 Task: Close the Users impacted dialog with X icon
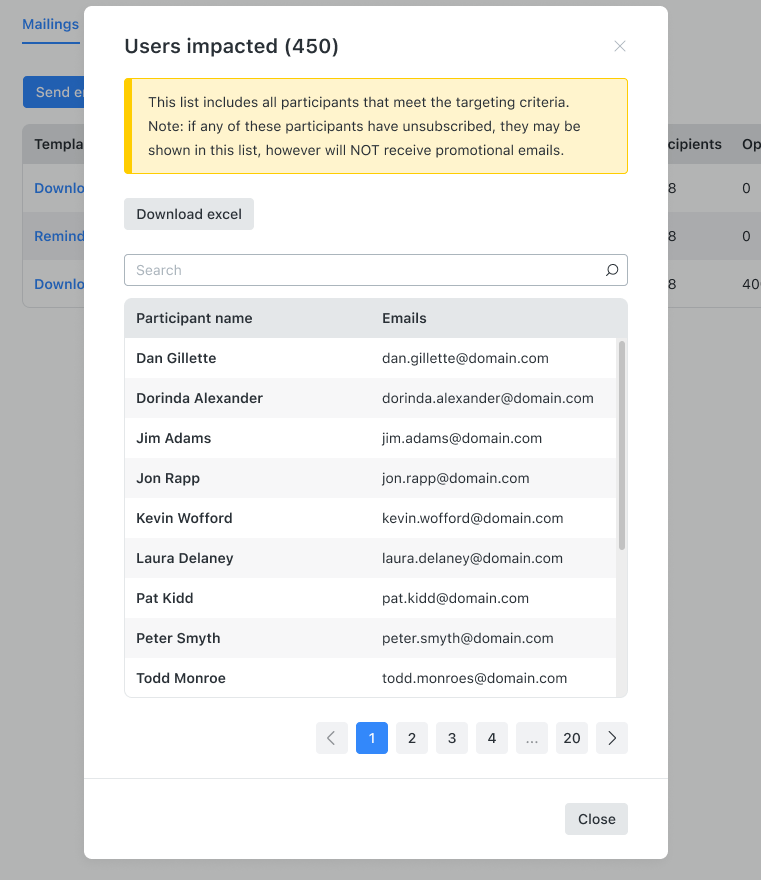620,46
